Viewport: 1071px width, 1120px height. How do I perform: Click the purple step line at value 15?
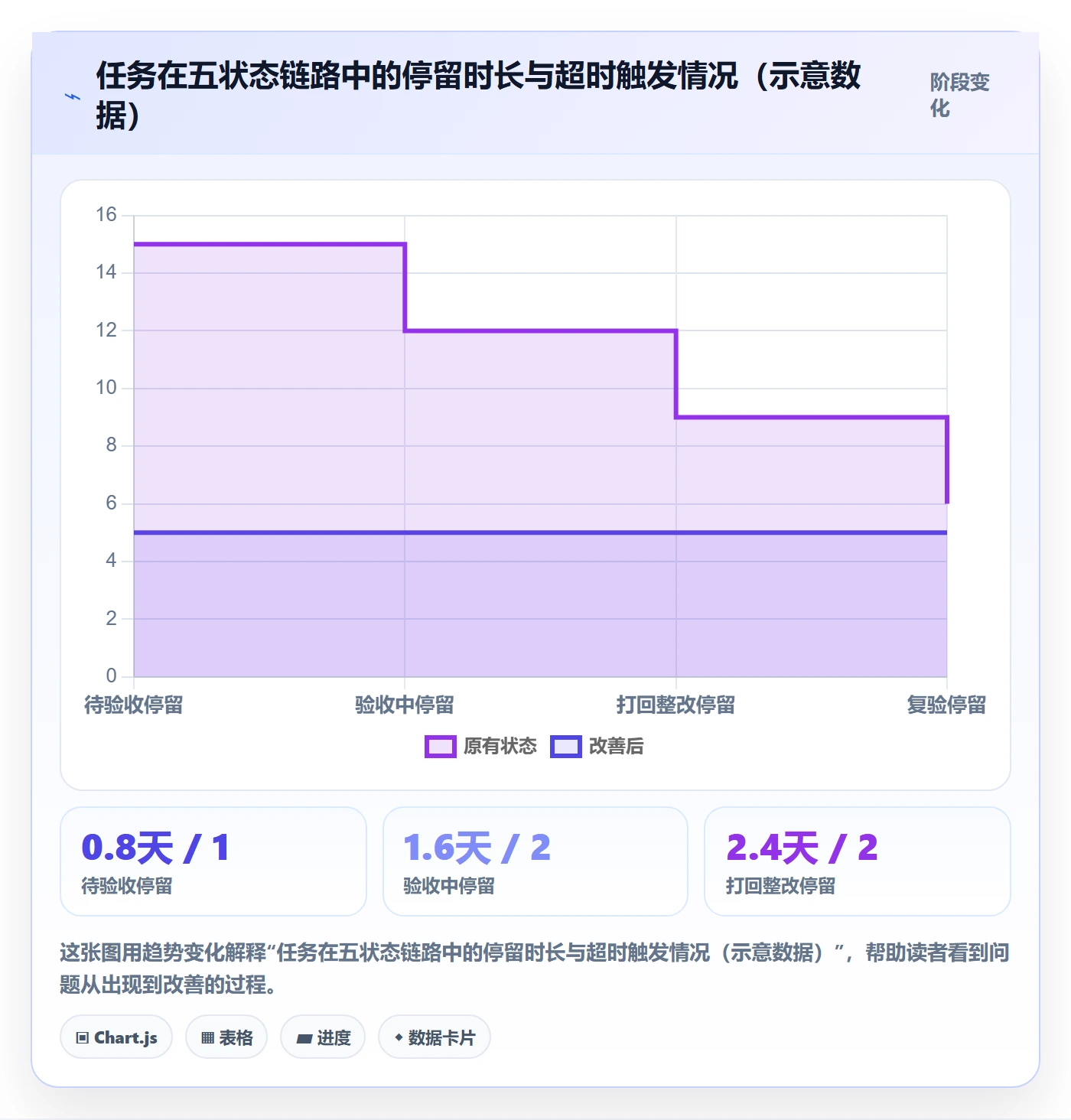coord(269,244)
